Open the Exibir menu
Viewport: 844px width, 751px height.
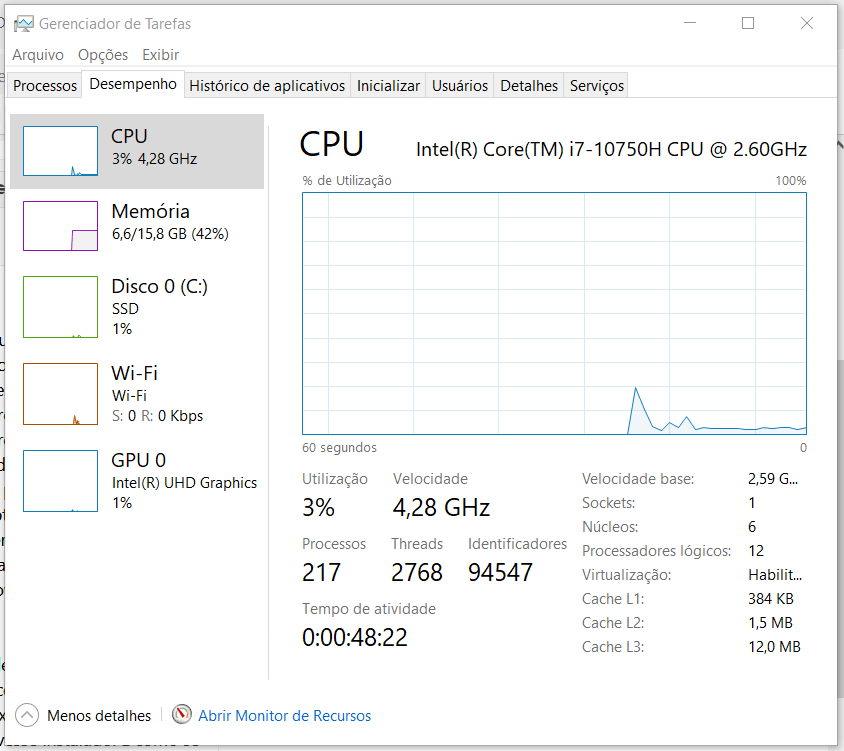160,55
